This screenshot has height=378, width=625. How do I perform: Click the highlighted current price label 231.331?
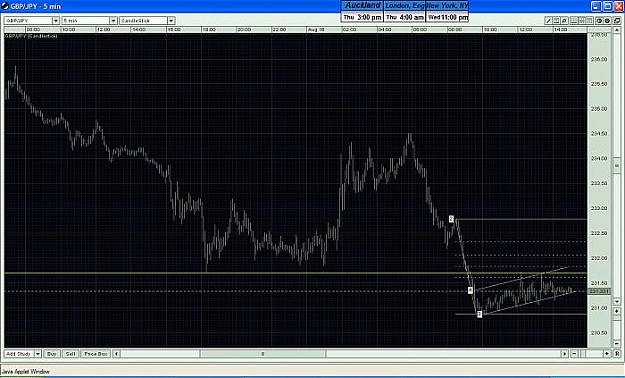[x=599, y=291]
